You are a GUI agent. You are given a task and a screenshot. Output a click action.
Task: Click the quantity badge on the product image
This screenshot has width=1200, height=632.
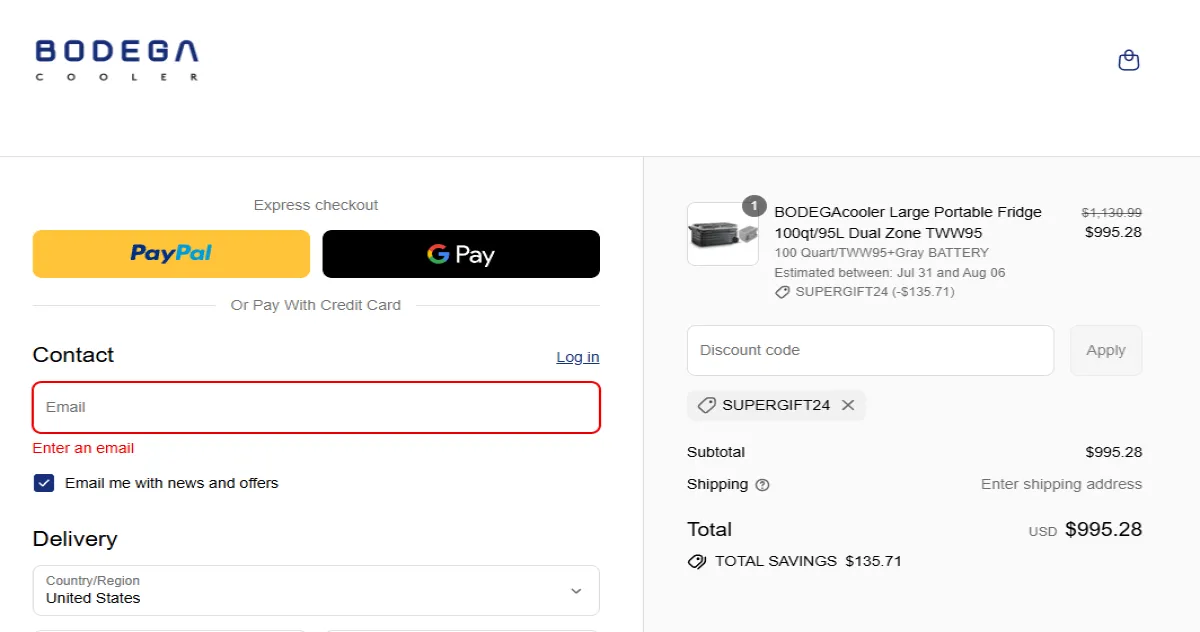click(x=753, y=206)
